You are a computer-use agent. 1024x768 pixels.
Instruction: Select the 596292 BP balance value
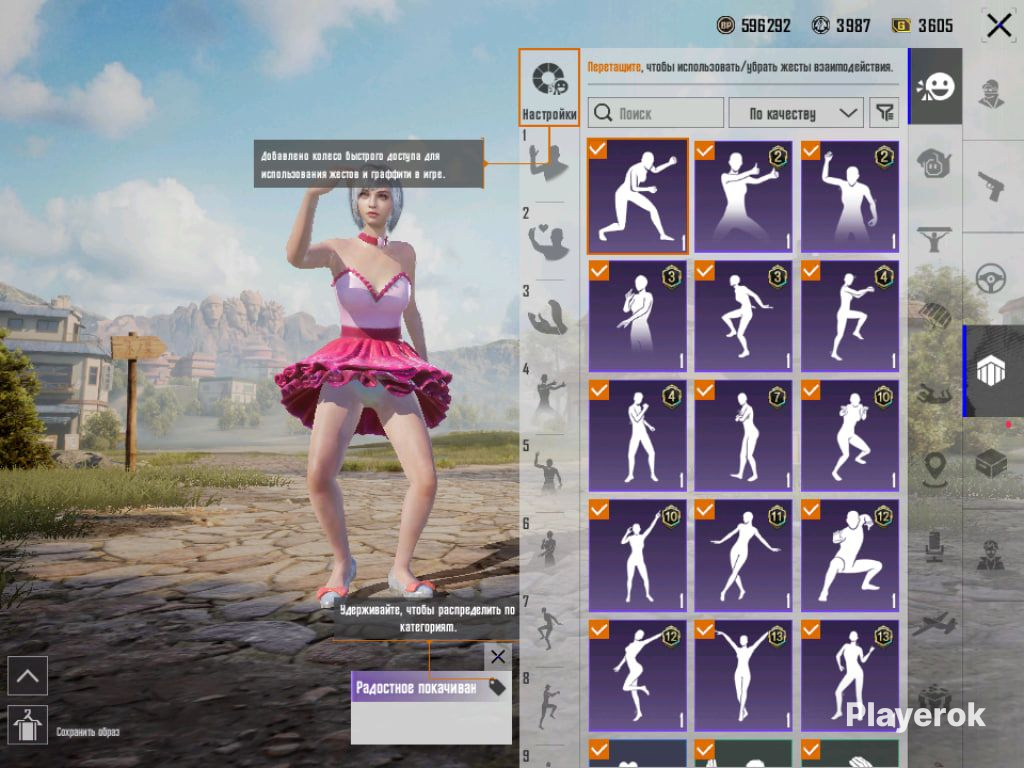pos(765,25)
